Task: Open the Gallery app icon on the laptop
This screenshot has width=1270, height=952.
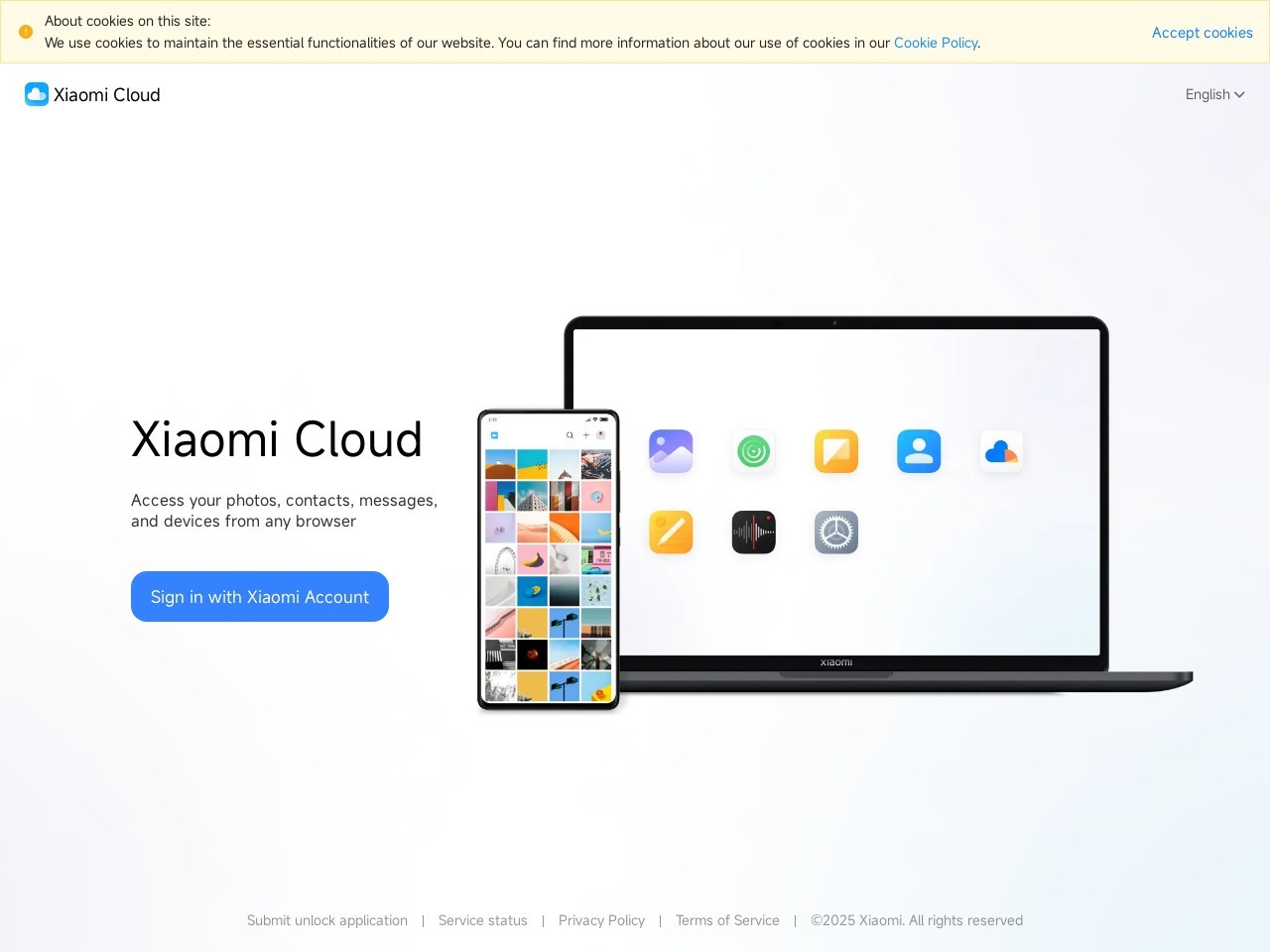Action: coord(671,451)
